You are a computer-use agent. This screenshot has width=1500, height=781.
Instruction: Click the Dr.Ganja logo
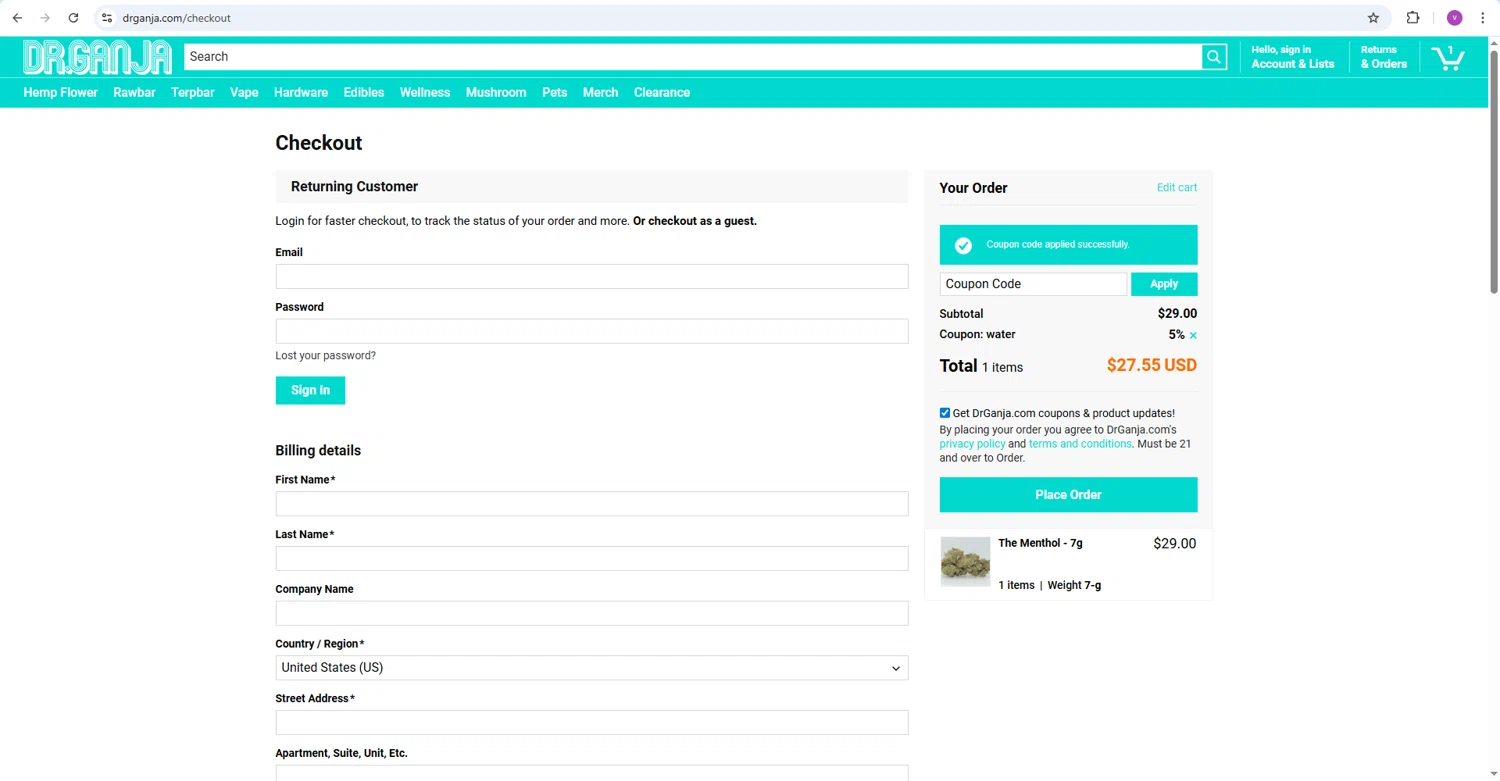click(x=97, y=58)
